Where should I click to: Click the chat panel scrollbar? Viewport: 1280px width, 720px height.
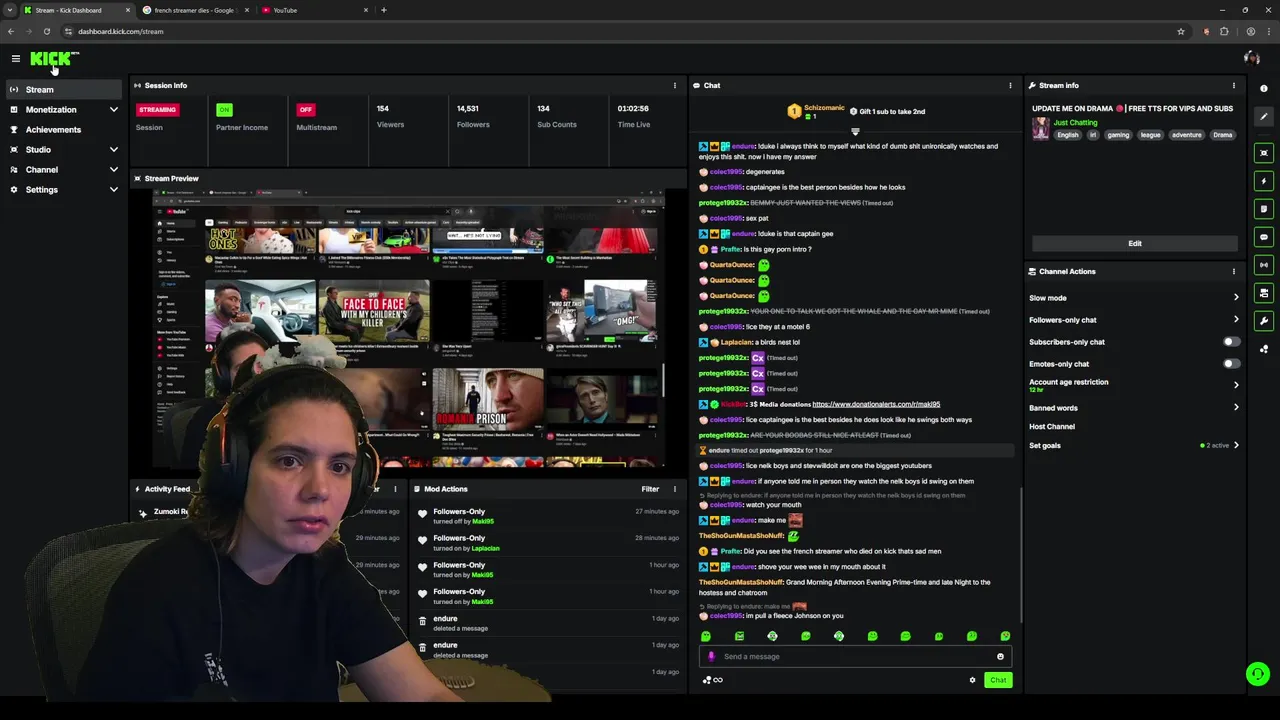[x=1021, y=555]
